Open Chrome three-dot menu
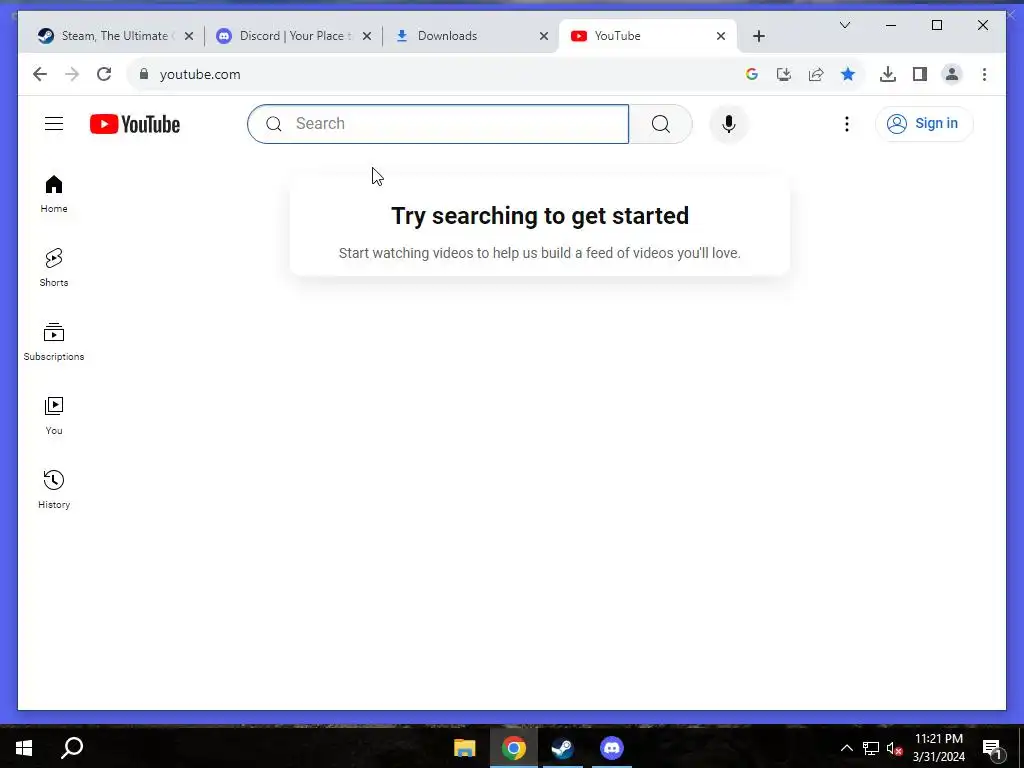1024x768 pixels. (984, 74)
